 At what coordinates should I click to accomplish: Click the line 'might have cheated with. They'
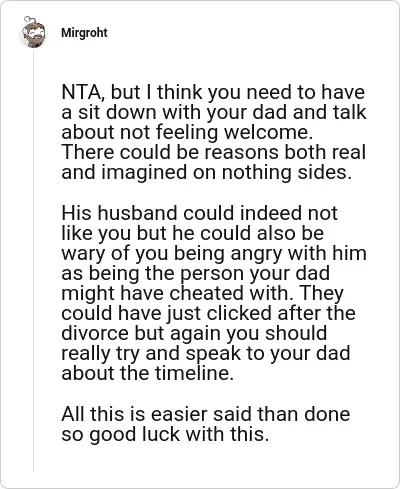202,293
